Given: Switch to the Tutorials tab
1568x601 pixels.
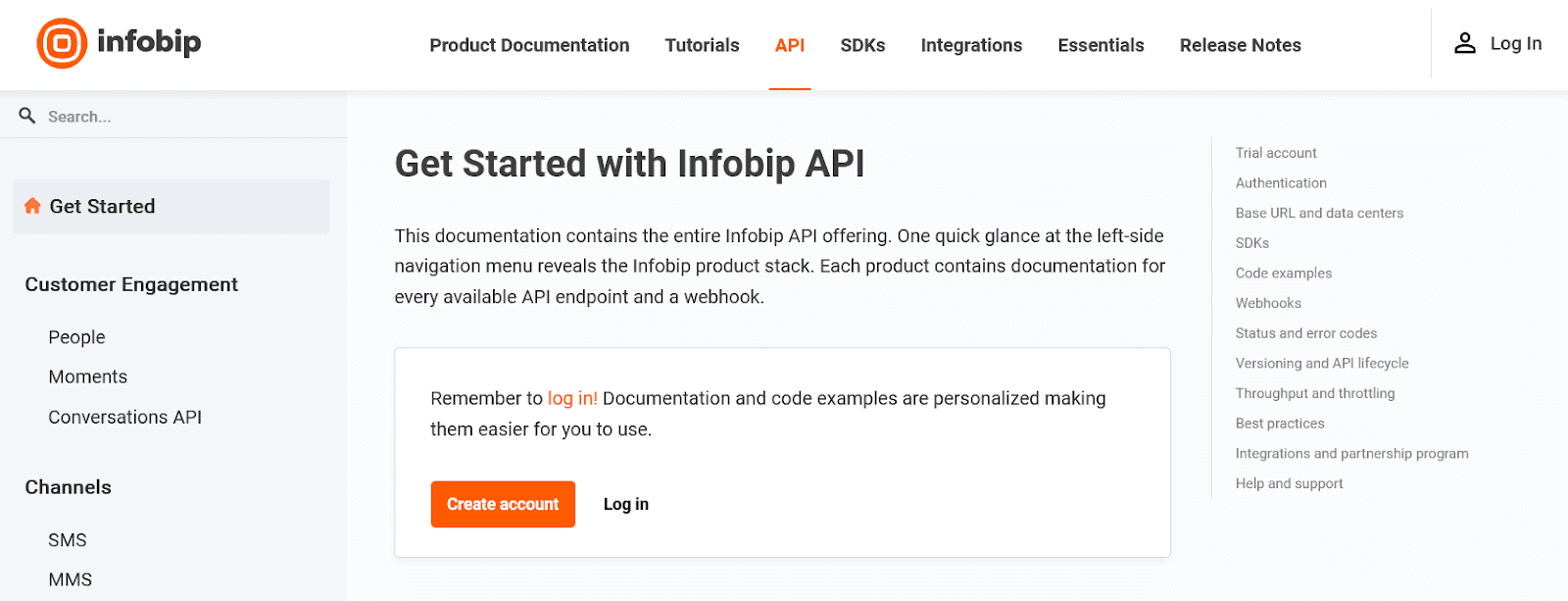Looking at the screenshot, I should pos(702,45).
